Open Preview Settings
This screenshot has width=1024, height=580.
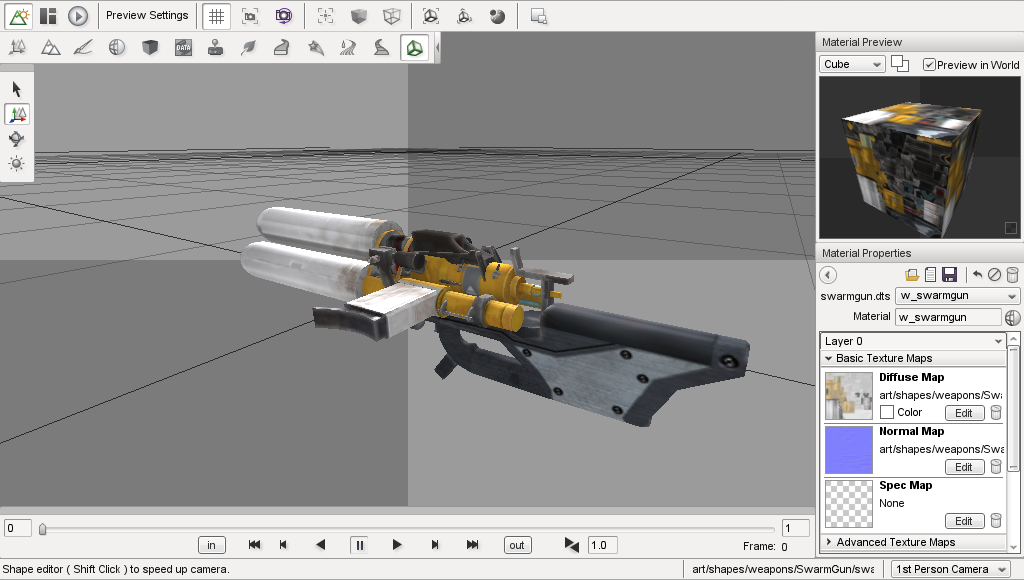(x=147, y=15)
